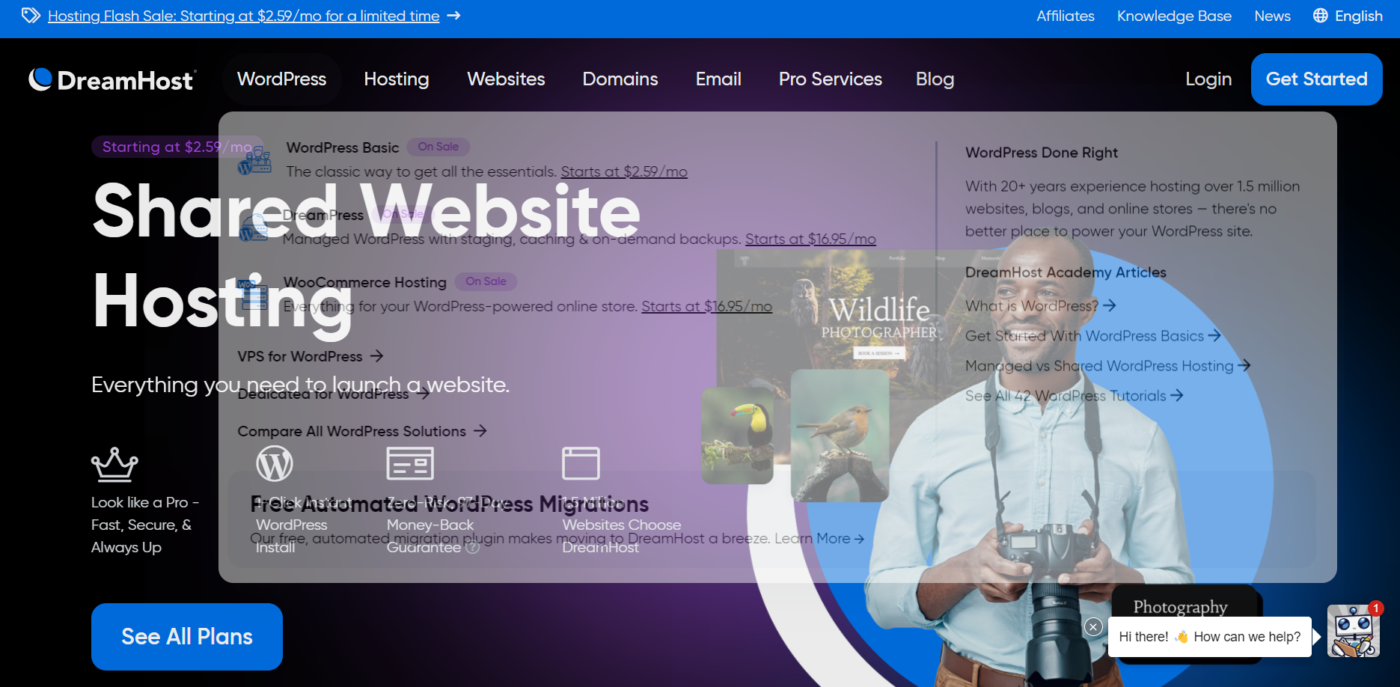Image resolution: width=1400 pixels, height=687 pixels.
Task: Open Managed vs Shared WordPress Hosting article
Action: coord(1108,366)
